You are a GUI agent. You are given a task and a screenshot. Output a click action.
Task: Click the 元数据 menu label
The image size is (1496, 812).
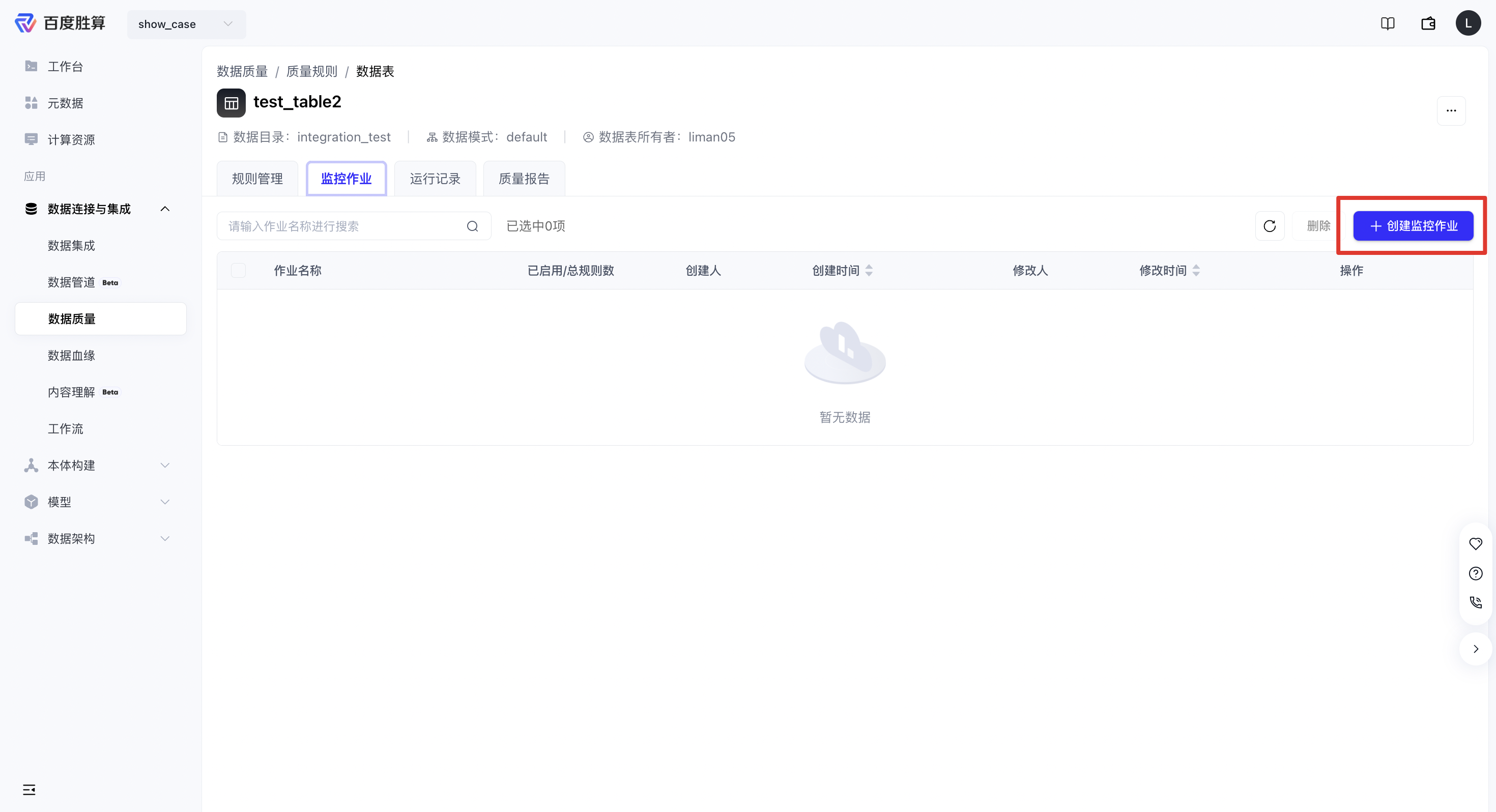65,103
